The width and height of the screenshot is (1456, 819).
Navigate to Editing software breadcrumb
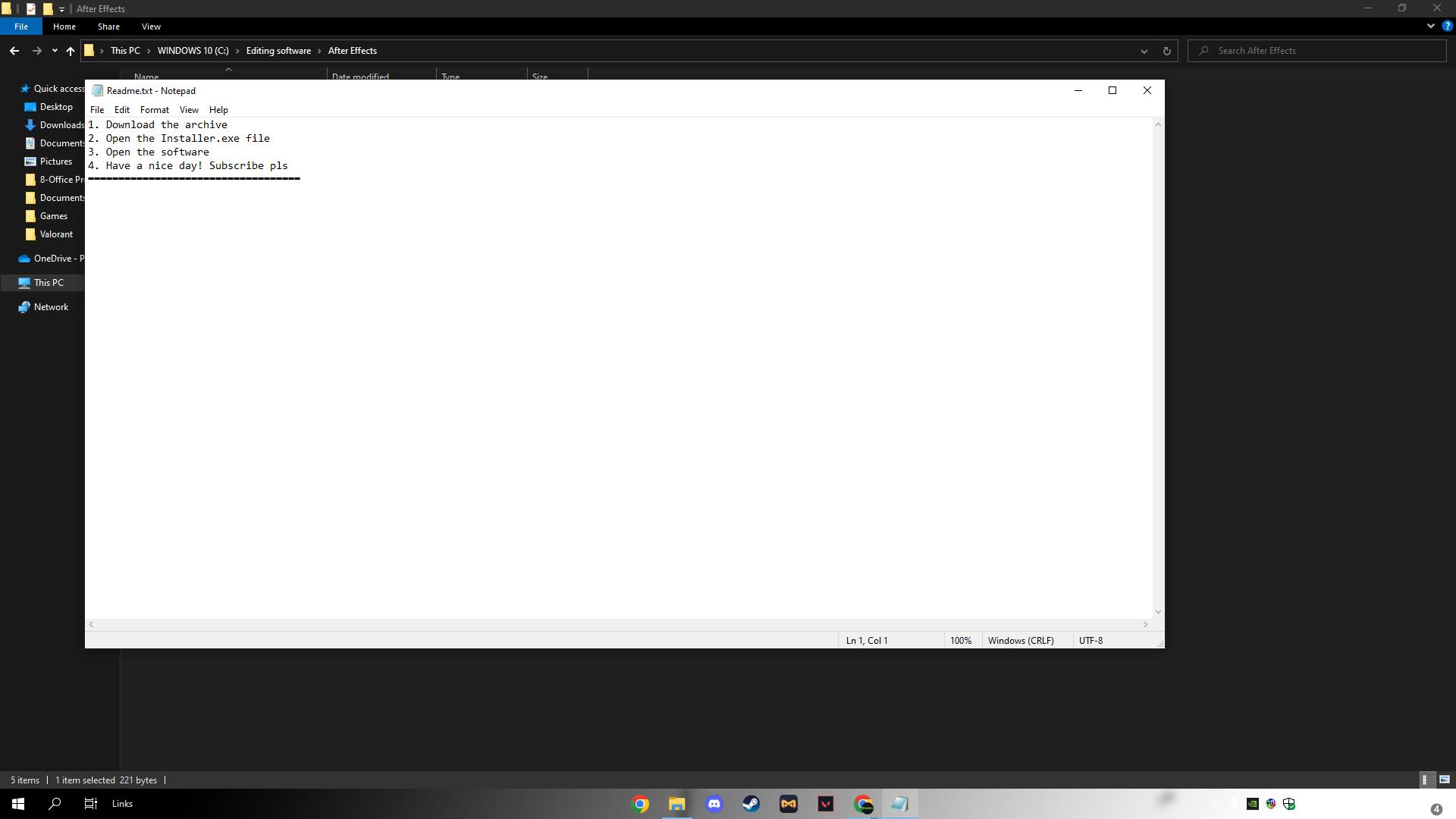click(x=278, y=51)
